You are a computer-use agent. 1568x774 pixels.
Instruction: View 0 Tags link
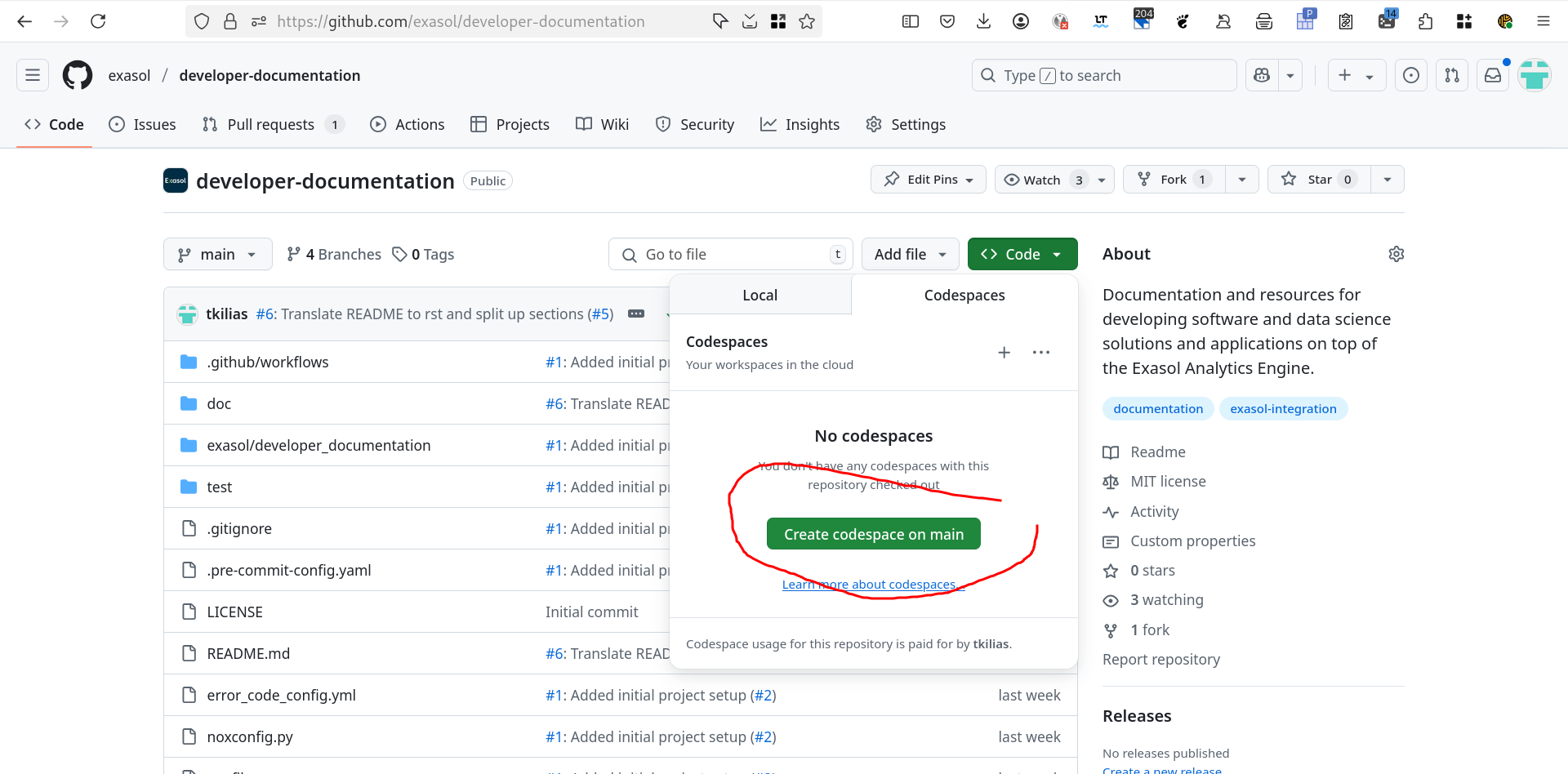(423, 254)
